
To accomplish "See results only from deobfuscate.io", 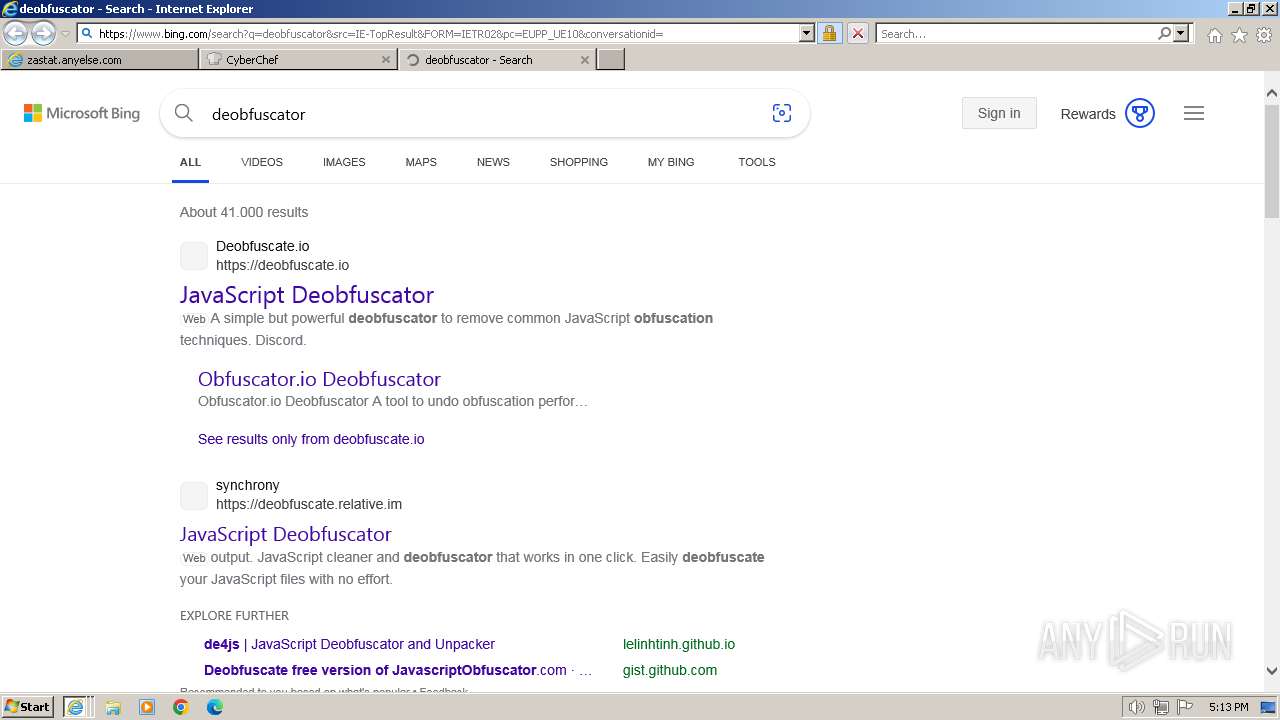I will [311, 439].
